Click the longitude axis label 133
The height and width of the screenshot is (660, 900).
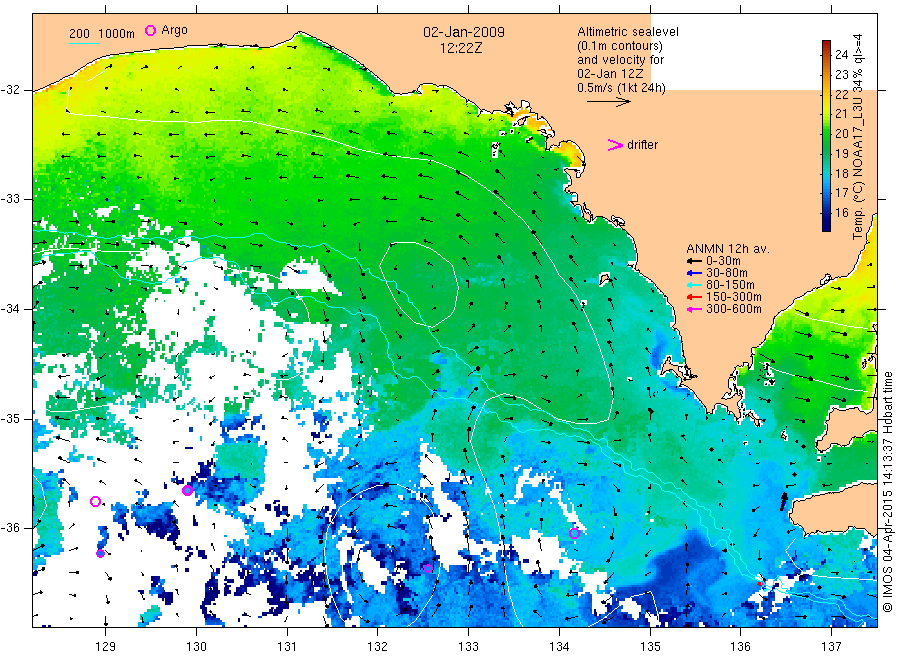468,647
